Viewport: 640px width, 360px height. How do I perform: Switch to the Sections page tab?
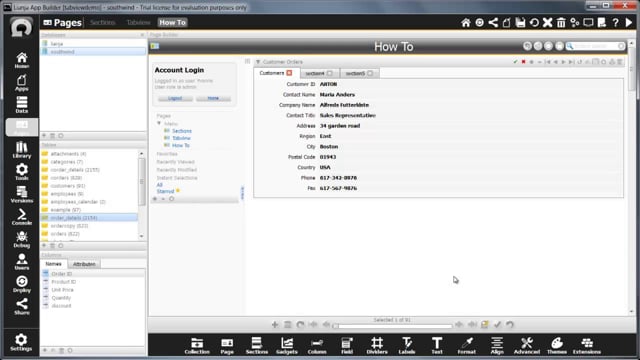coord(103,23)
